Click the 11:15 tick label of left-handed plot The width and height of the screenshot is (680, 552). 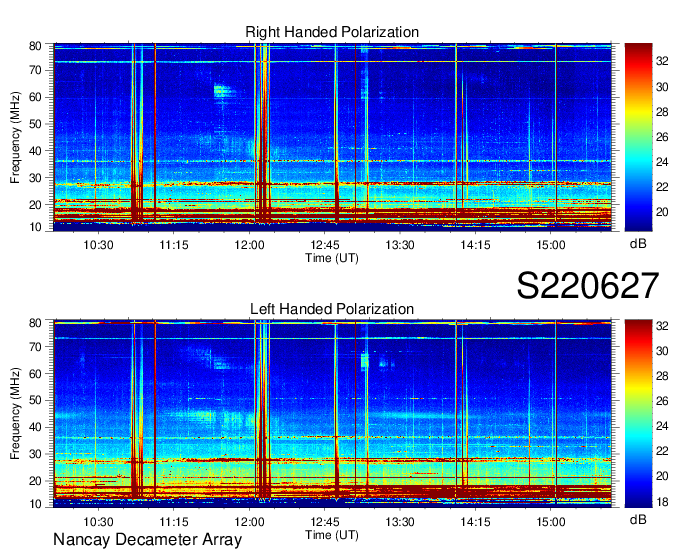173,522
